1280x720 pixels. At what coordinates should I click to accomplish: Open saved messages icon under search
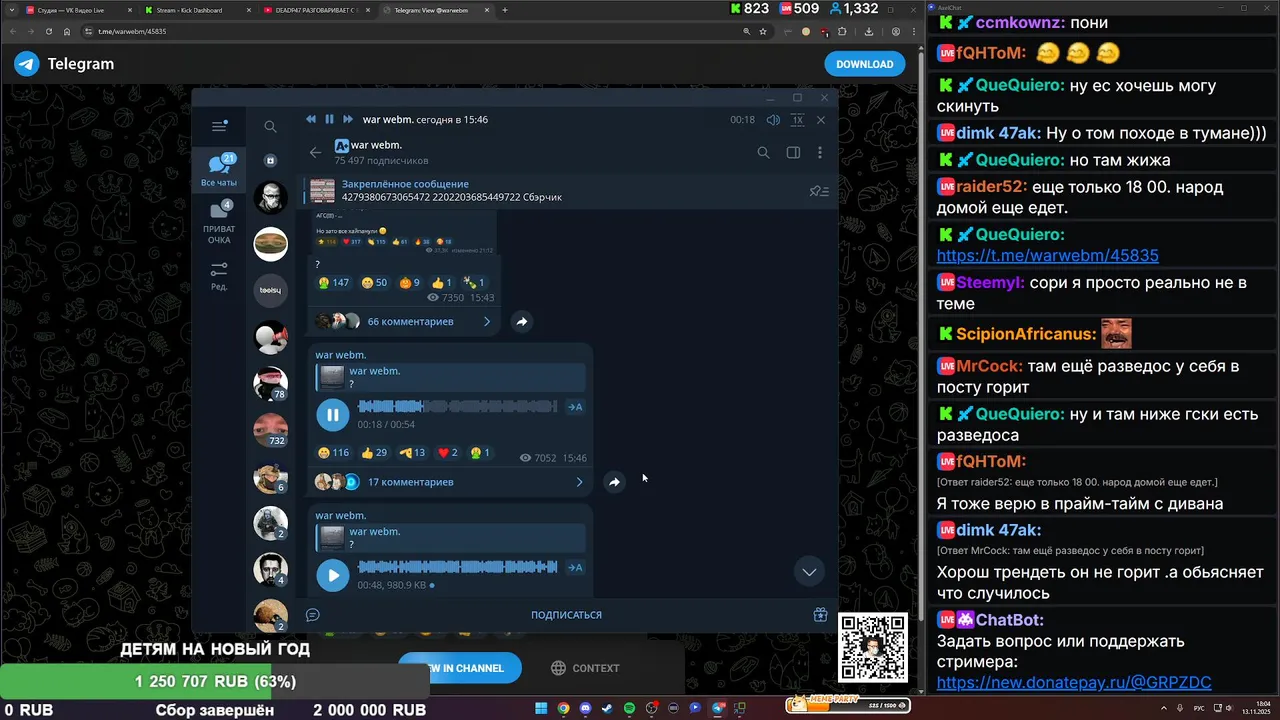[270, 160]
